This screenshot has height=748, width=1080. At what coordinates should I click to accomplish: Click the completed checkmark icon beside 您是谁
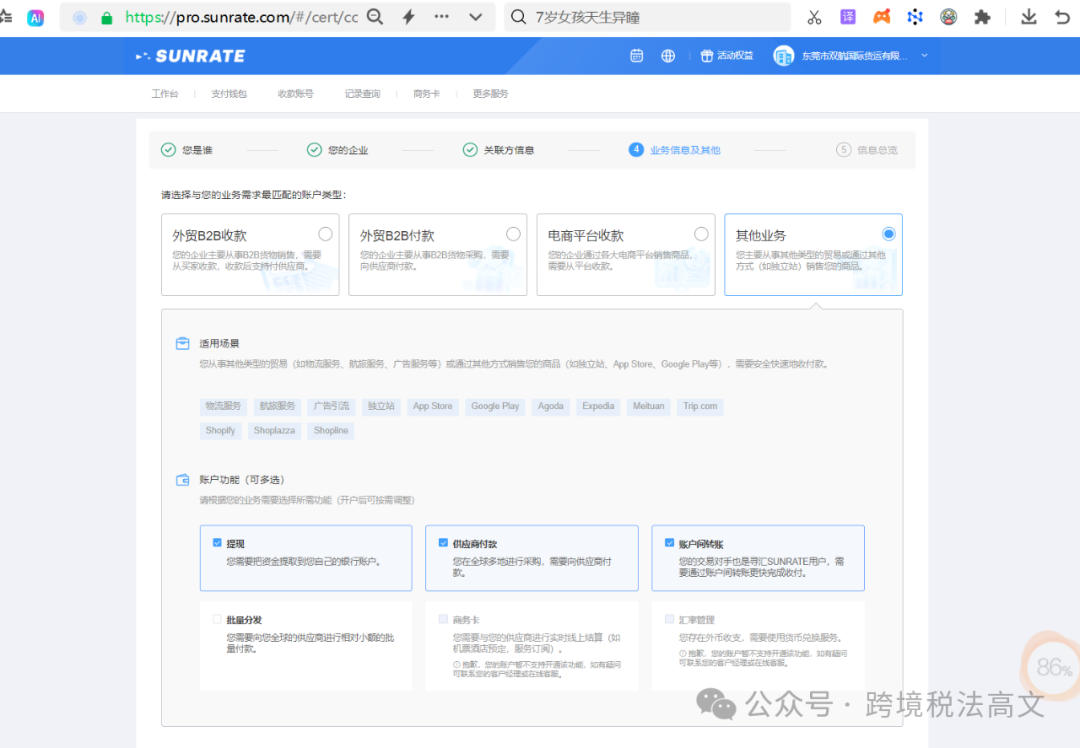click(x=167, y=150)
